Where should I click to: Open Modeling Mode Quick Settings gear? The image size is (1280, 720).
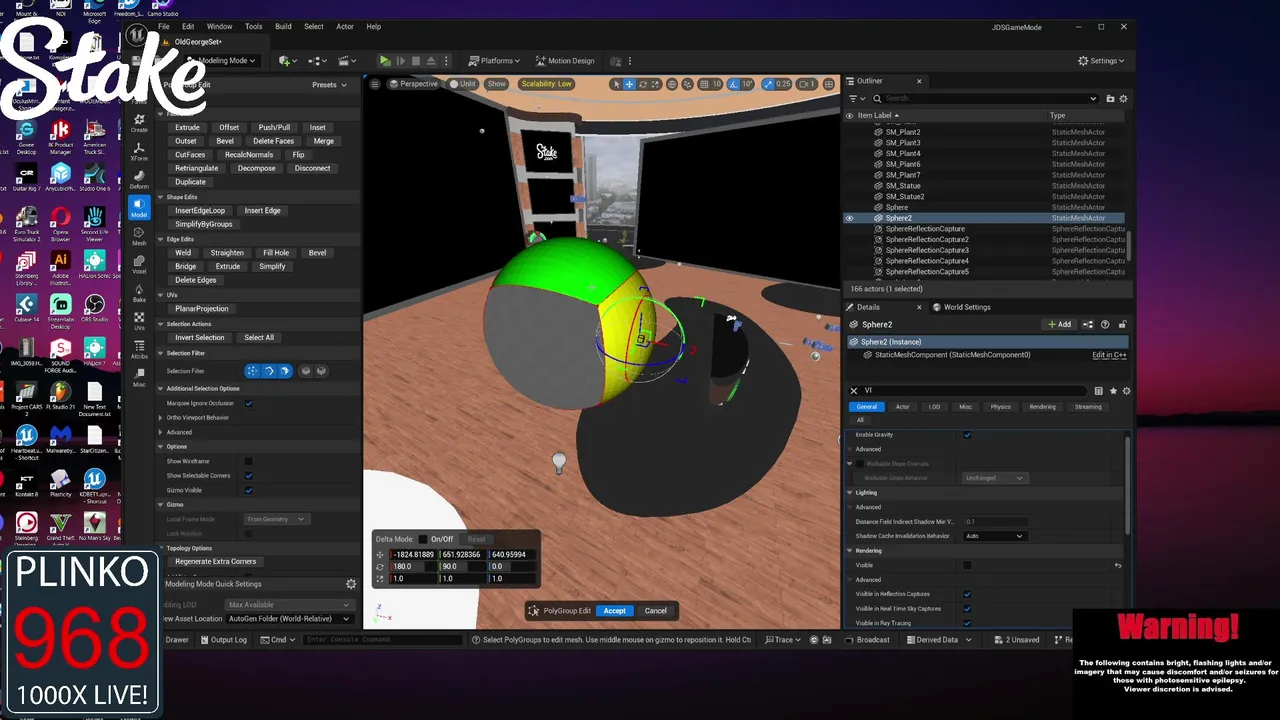[x=351, y=584]
